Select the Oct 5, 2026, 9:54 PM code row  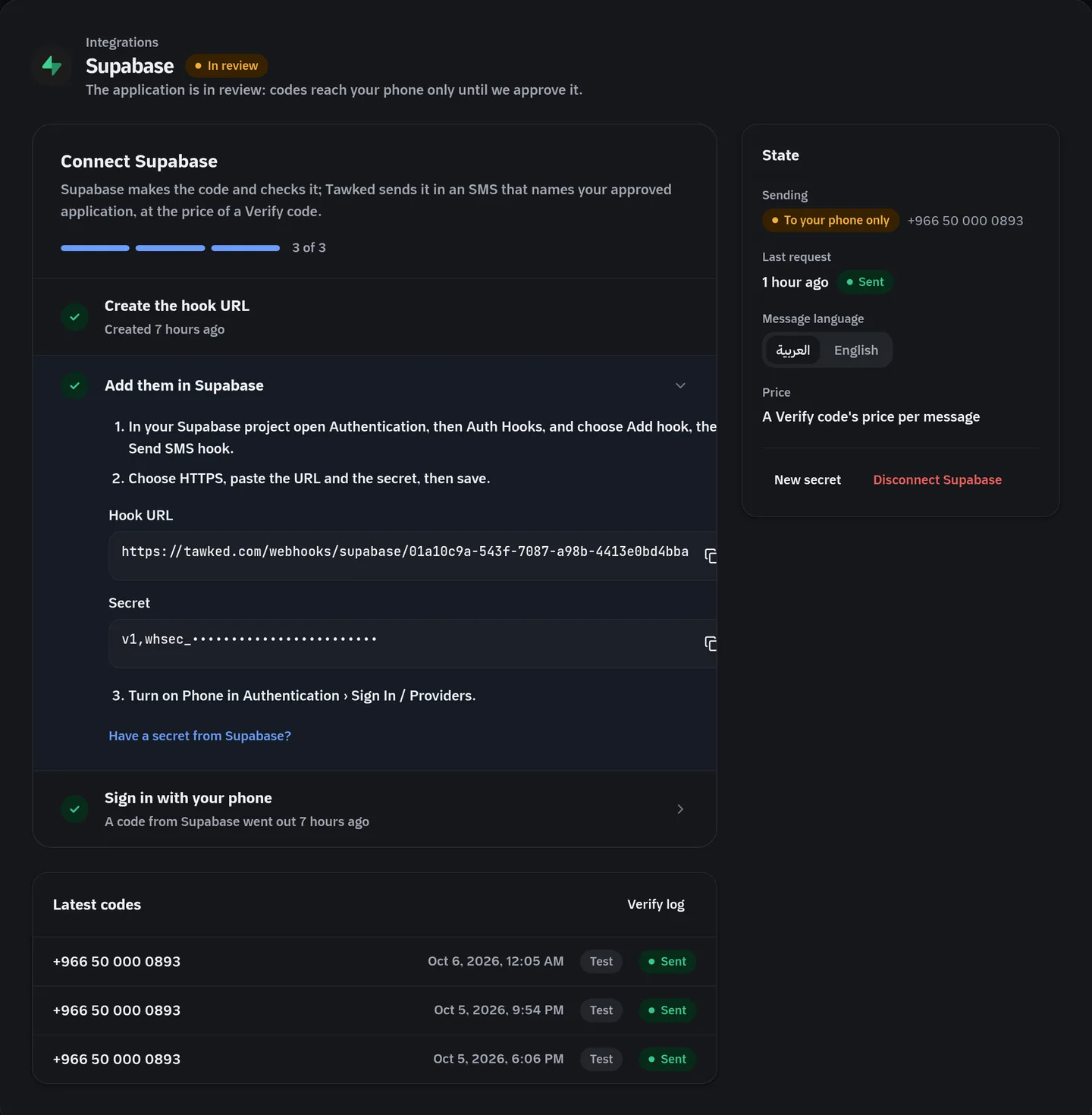tap(375, 1010)
